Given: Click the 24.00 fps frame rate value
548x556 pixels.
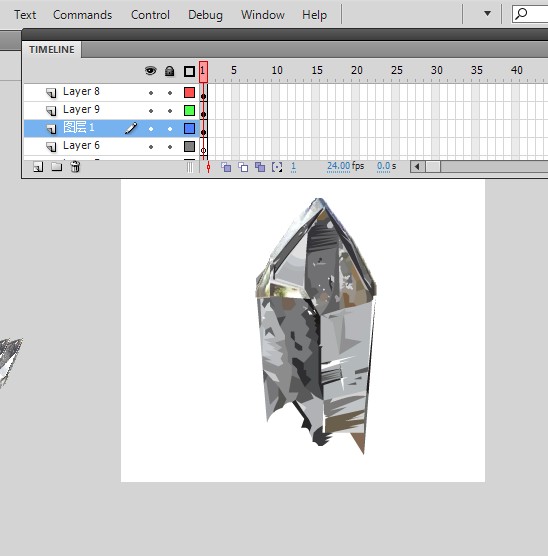Looking at the screenshot, I should coord(338,166).
